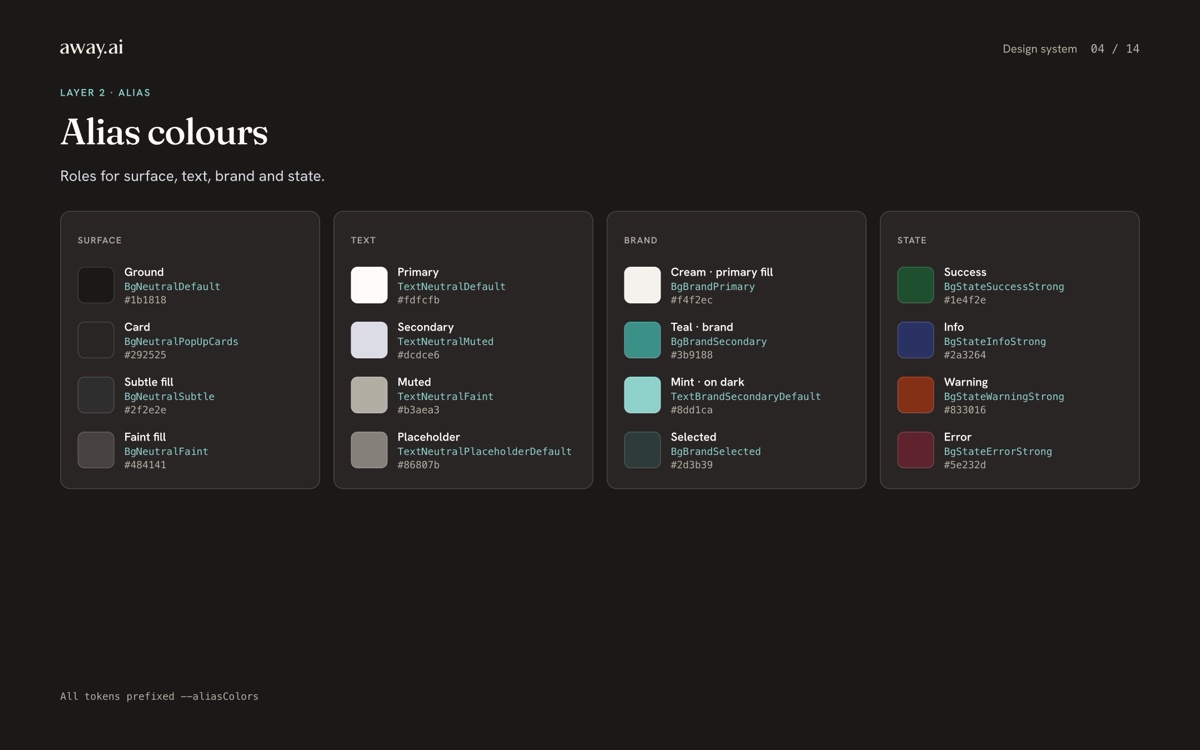Click the hex value #2d3b39
This screenshot has width=1200, height=750.
coord(692,465)
